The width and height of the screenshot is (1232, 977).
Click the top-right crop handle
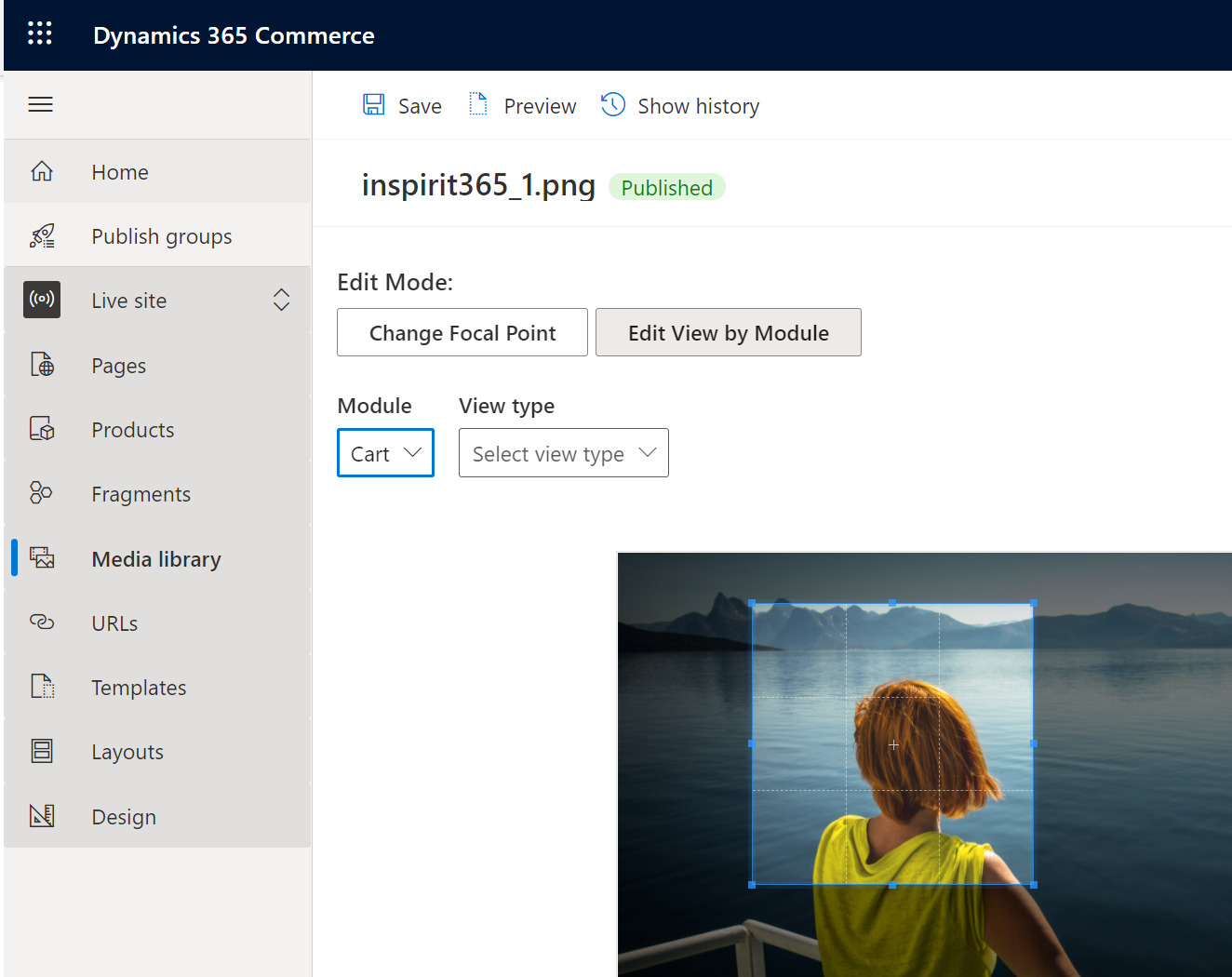[1033, 603]
